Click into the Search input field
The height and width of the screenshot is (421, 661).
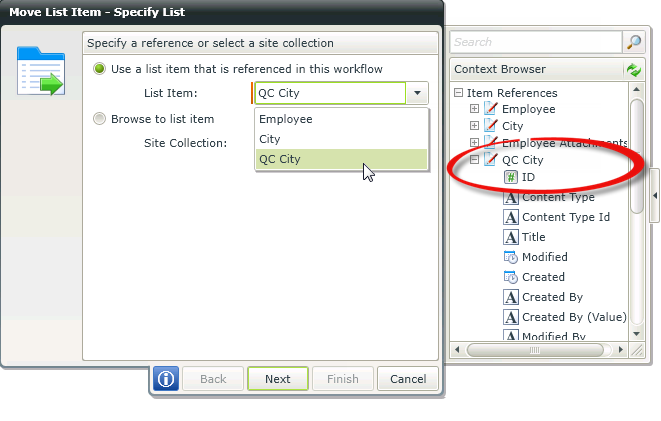[536, 42]
